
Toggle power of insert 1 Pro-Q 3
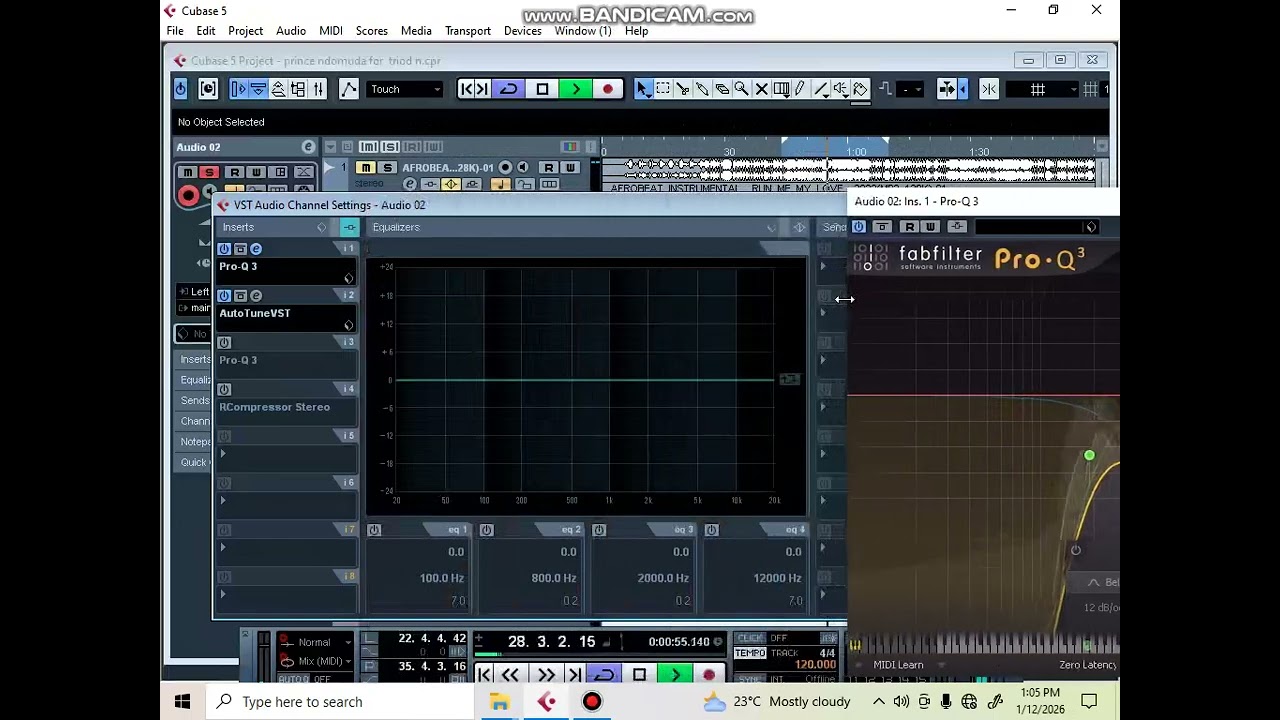[224, 249]
